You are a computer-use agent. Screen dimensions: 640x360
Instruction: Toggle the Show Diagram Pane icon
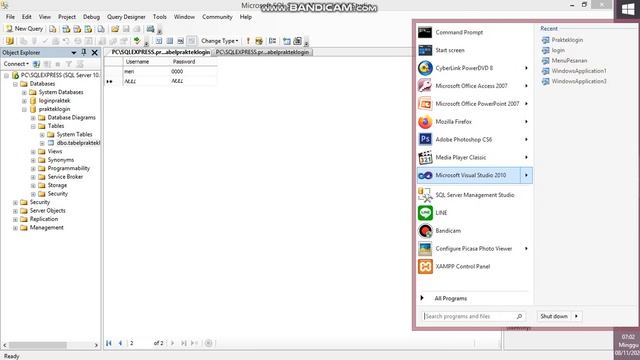(x=159, y=41)
